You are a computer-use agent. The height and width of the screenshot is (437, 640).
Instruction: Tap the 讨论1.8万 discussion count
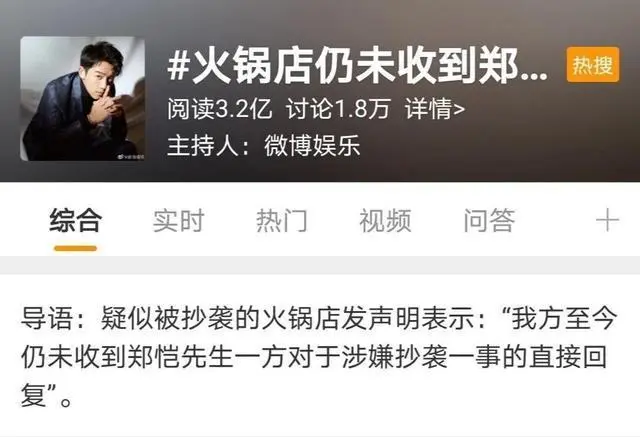338,109
